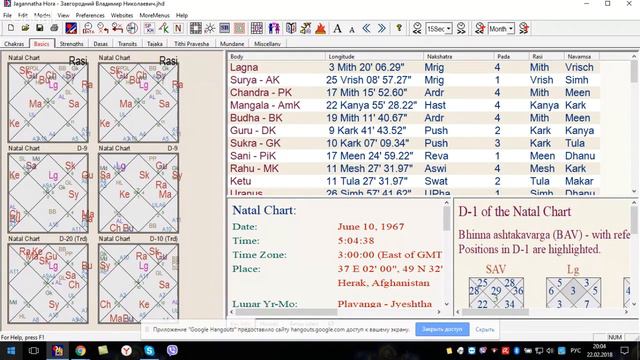Step back one Month with red clock
The height and width of the screenshot is (360, 640).
480,28
